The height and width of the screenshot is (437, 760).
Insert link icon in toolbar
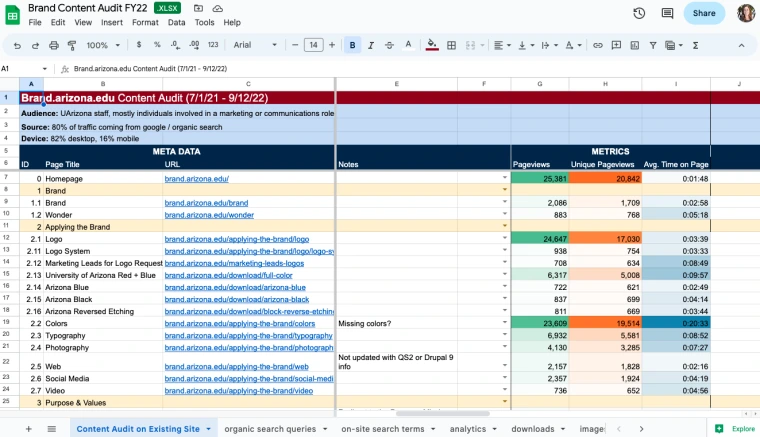[x=598, y=45]
